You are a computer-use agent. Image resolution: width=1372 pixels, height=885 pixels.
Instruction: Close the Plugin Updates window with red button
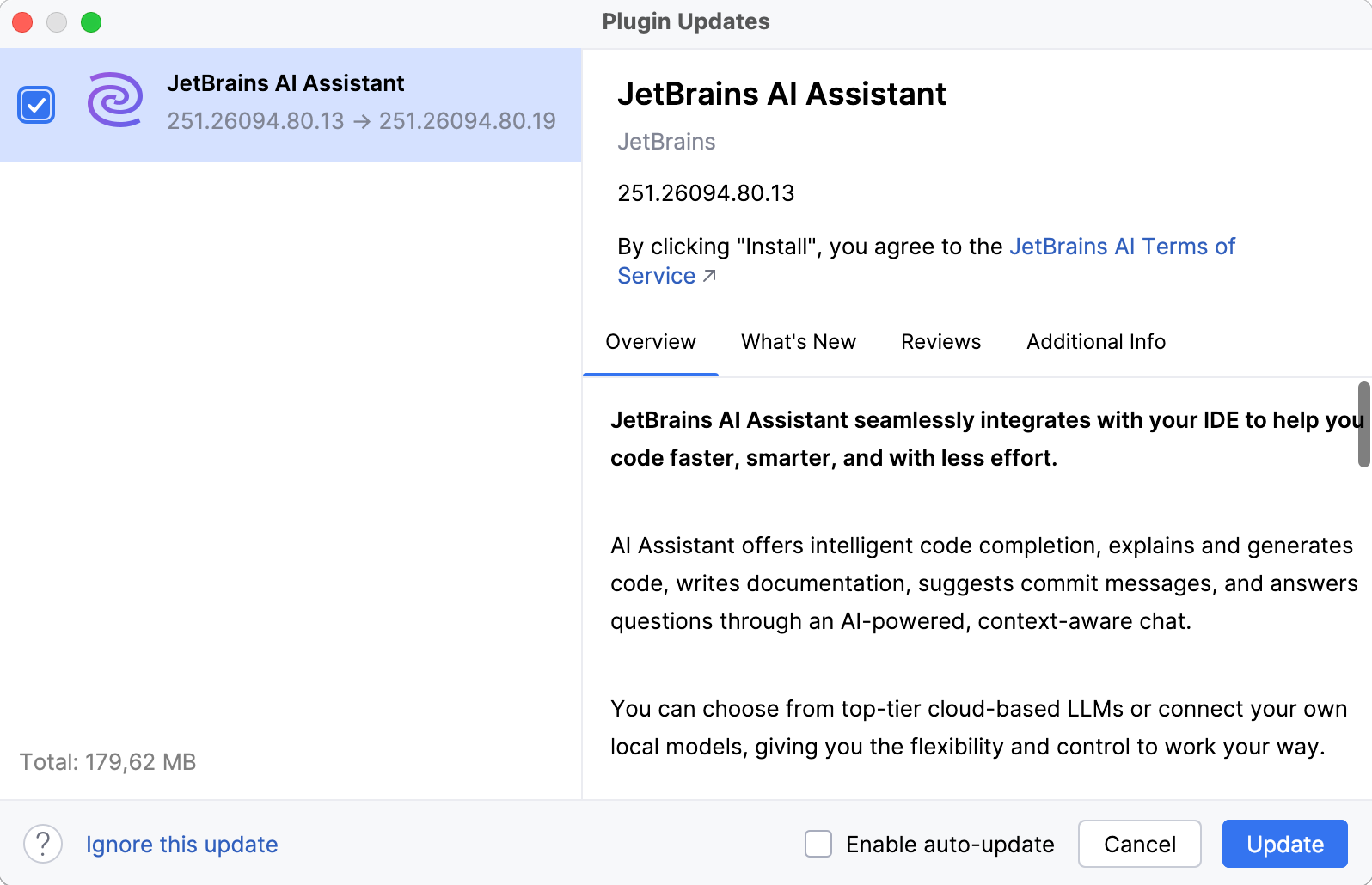click(22, 22)
